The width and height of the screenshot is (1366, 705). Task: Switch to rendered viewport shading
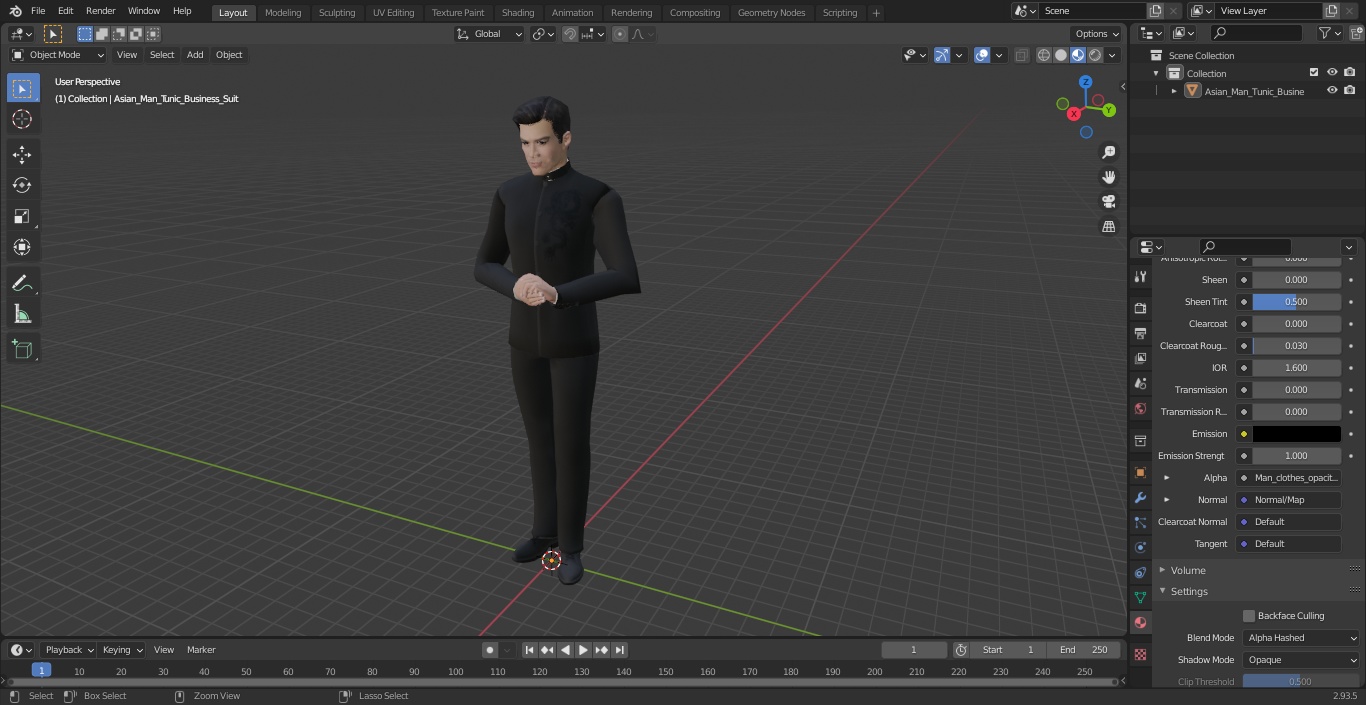coord(1095,55)
